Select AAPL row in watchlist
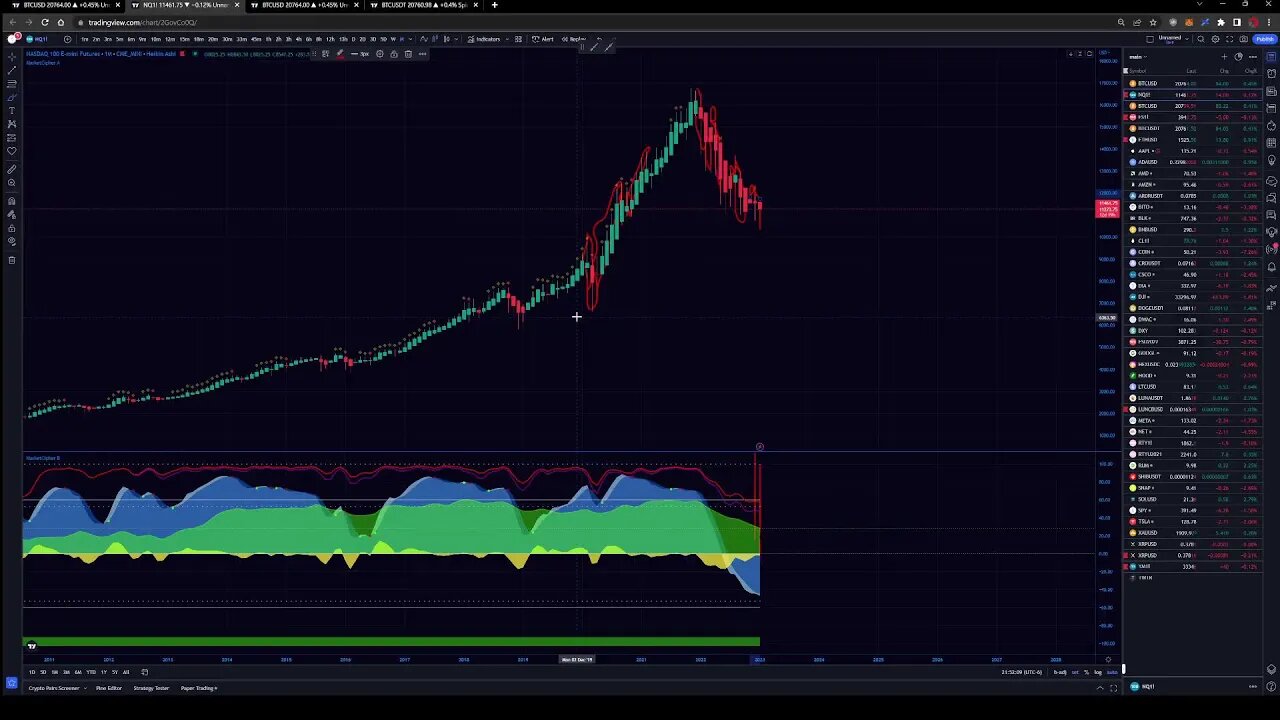 1193,151
